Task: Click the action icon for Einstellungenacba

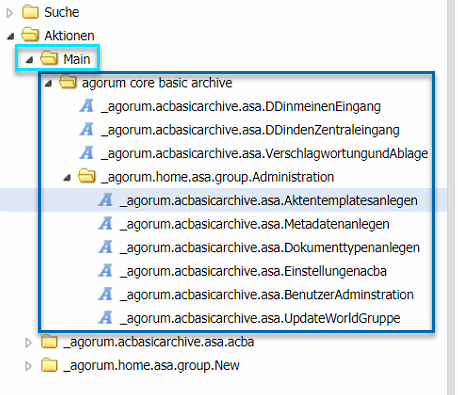Action: coord(105,270)
